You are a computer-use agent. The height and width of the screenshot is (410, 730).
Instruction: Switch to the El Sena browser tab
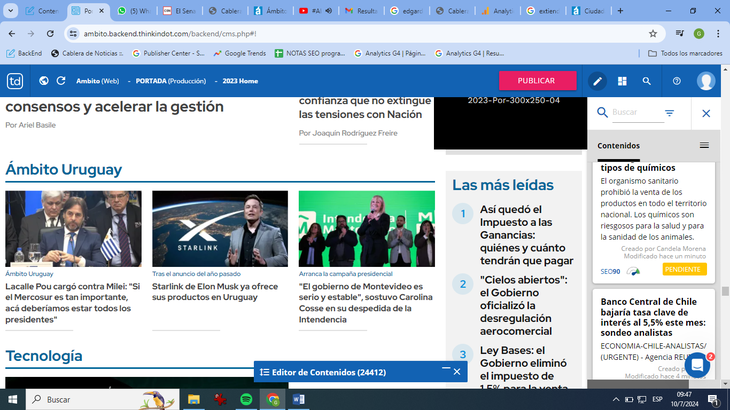pyautogui.click(x=179, y=11)
